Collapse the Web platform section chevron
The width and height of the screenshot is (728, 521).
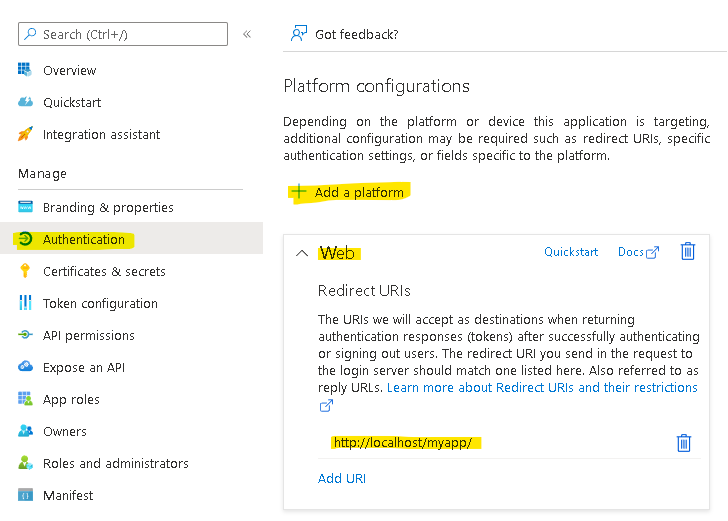coord(302,253)
